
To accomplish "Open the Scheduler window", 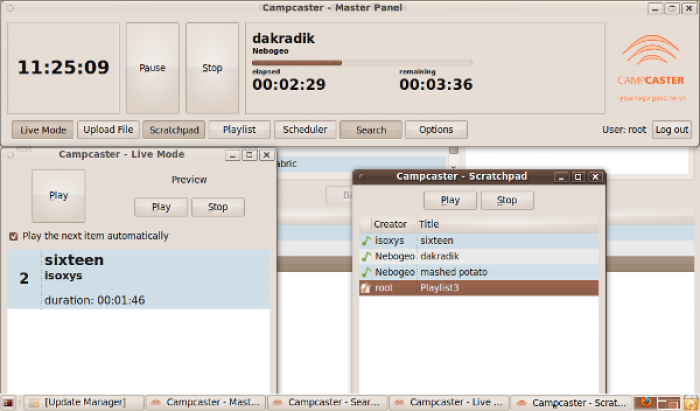I will (305, 130).
